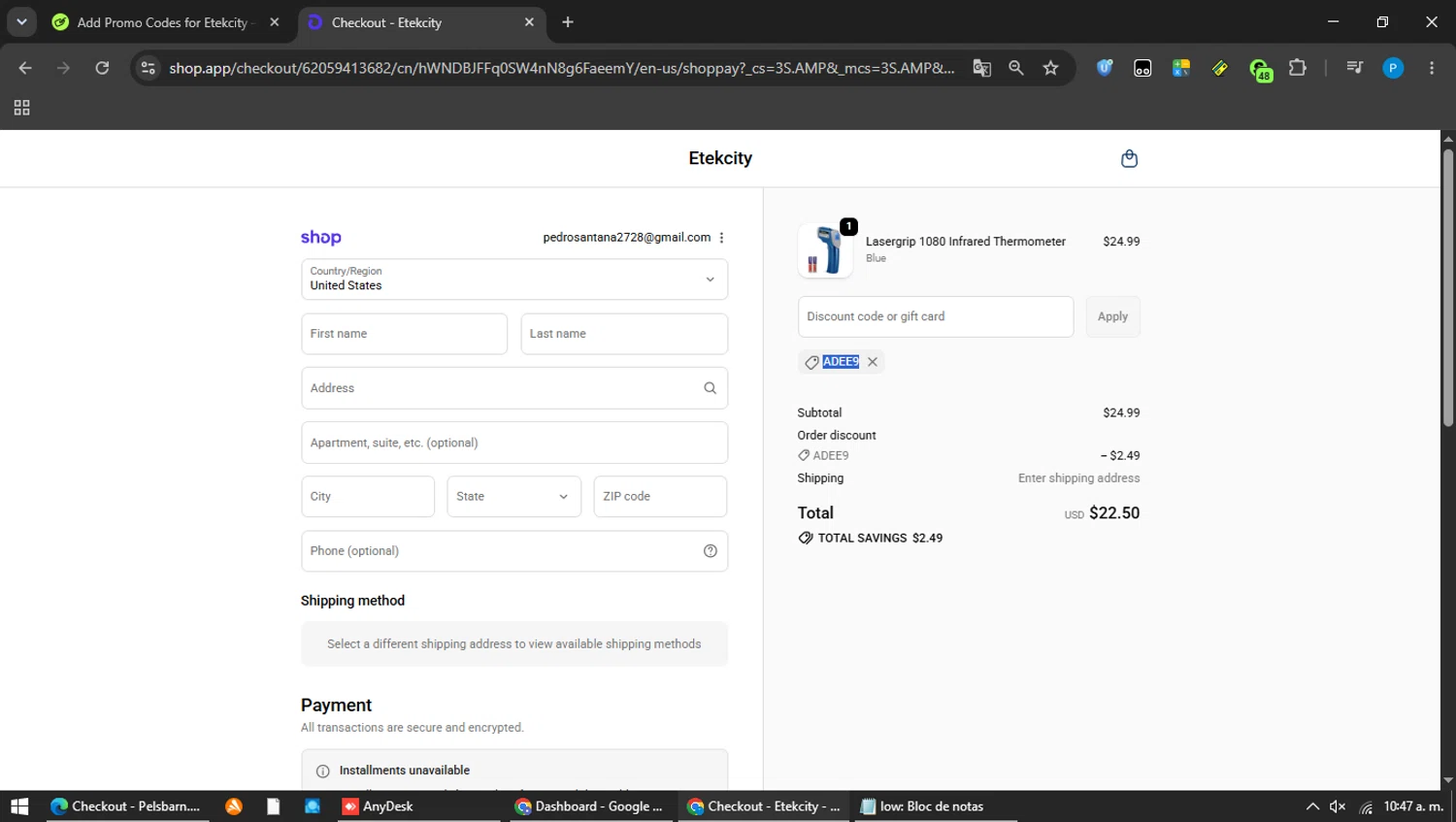
Task: Open account options next to pedrosantana2728@gmail.com
Action: pyautogui.click(x=721, y=238)
